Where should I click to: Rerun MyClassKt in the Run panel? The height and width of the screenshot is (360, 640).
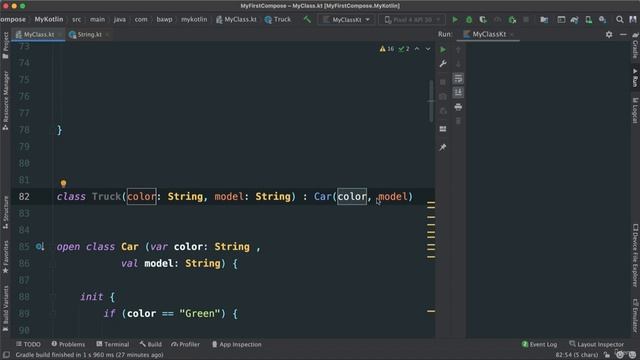pyautogui.click(x=443, y=49)
